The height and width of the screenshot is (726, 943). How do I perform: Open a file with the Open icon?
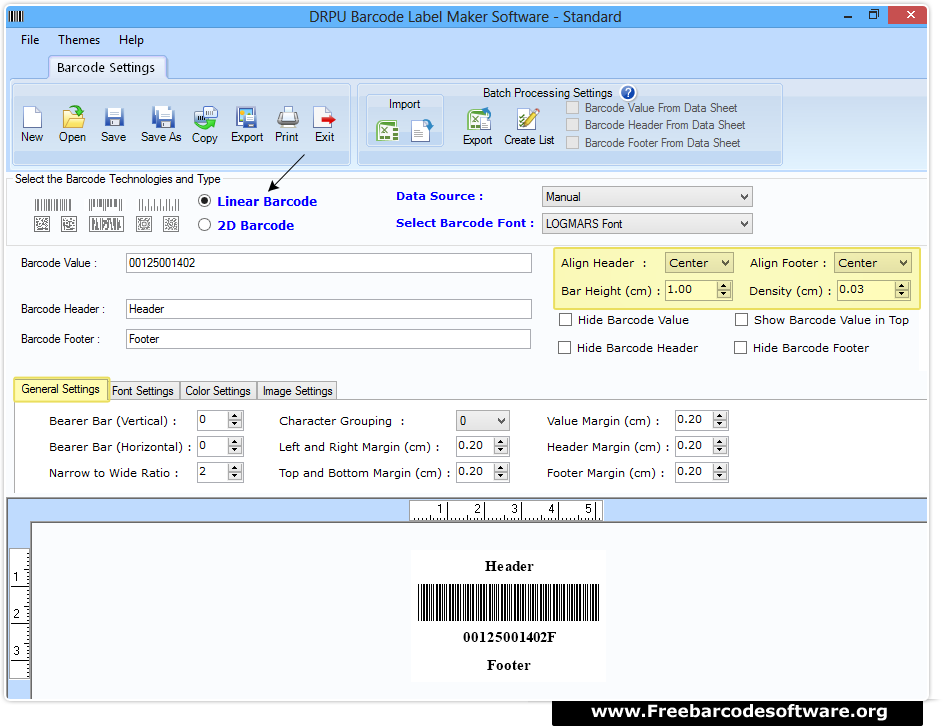[x=73, y=117]
